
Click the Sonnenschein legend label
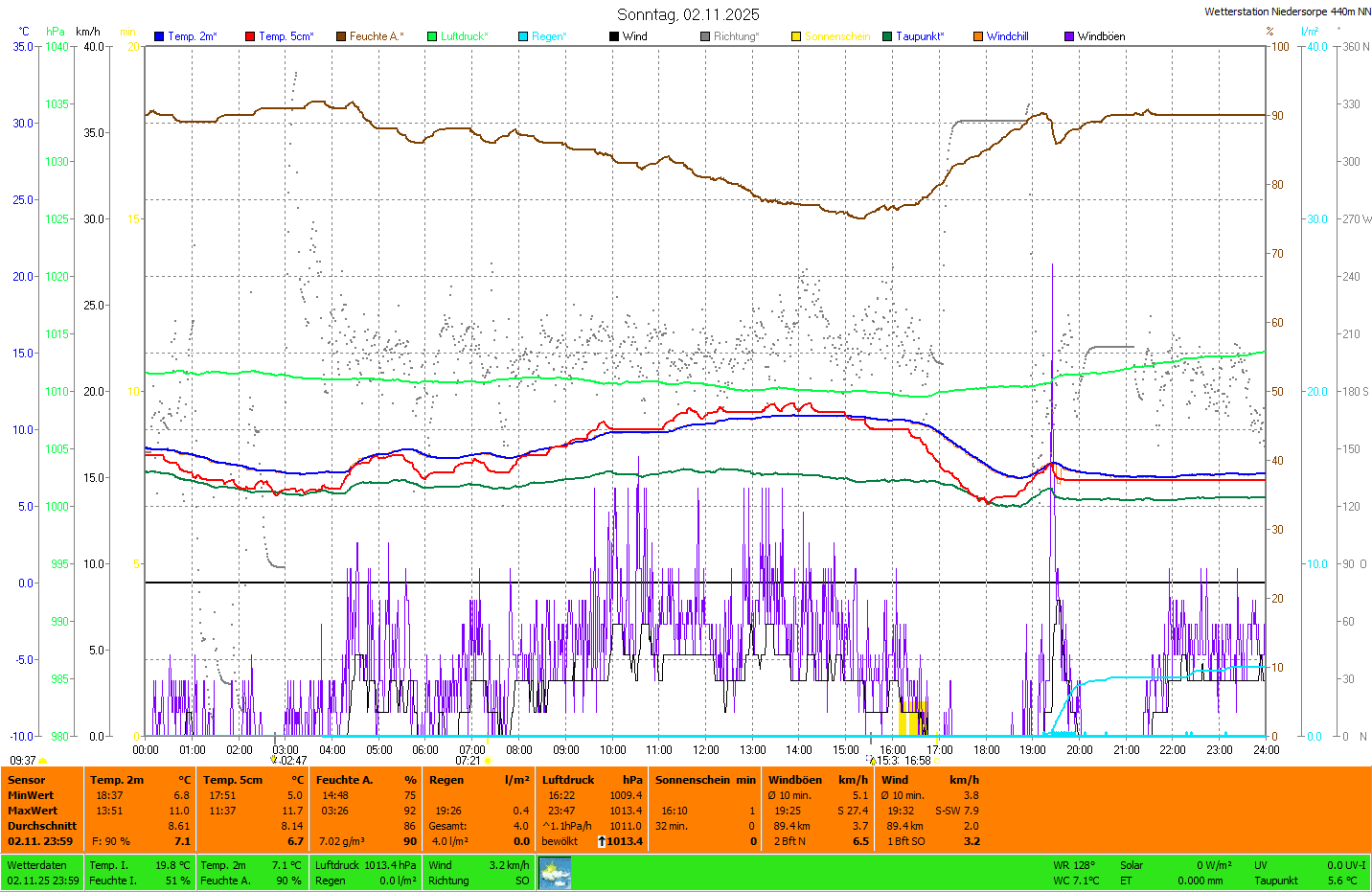pos(836,36)
